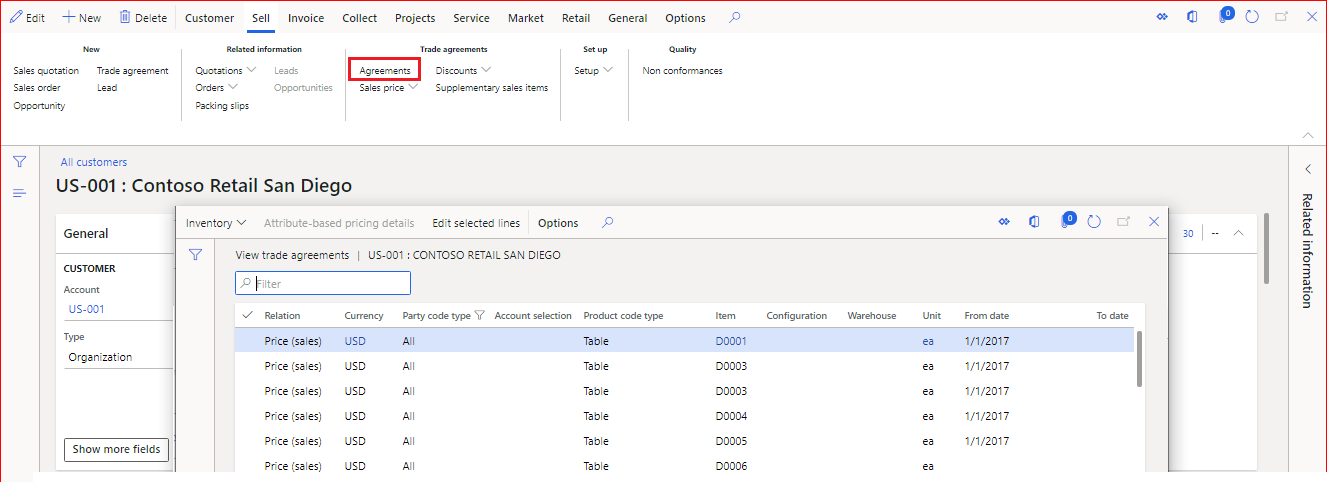Open the filter funnel in the trade agreements dialog

tap(196, 255)
